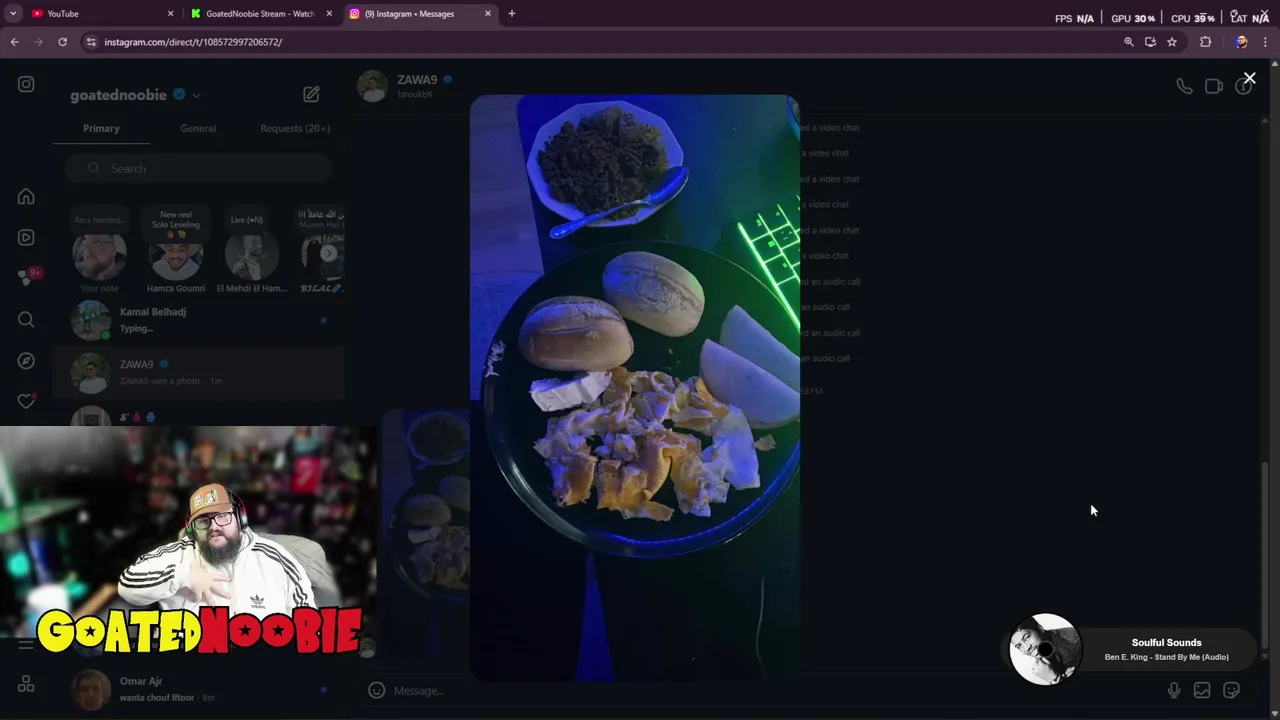Click the Instagram logo icon
Image resolution: width=1280 pixels, height=720 pixels.
coord(26,84)
